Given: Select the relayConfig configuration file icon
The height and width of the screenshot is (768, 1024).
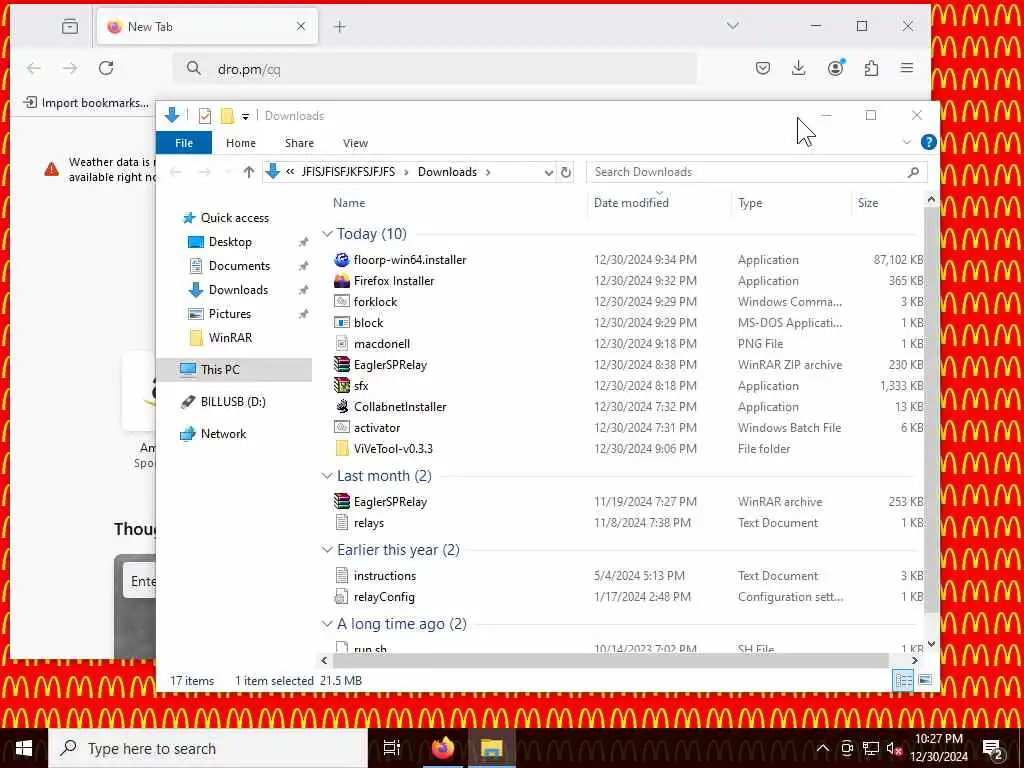Looking at the screenshot, I should 342,596.
